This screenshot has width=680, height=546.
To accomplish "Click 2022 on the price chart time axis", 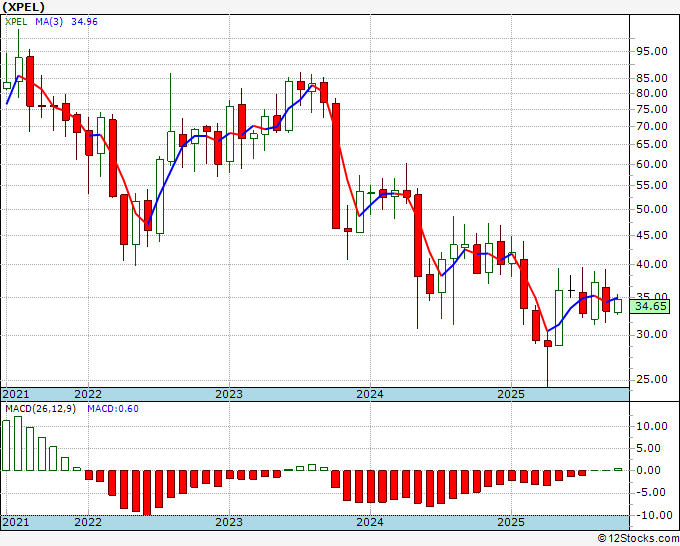I will [x=88, y=394].
